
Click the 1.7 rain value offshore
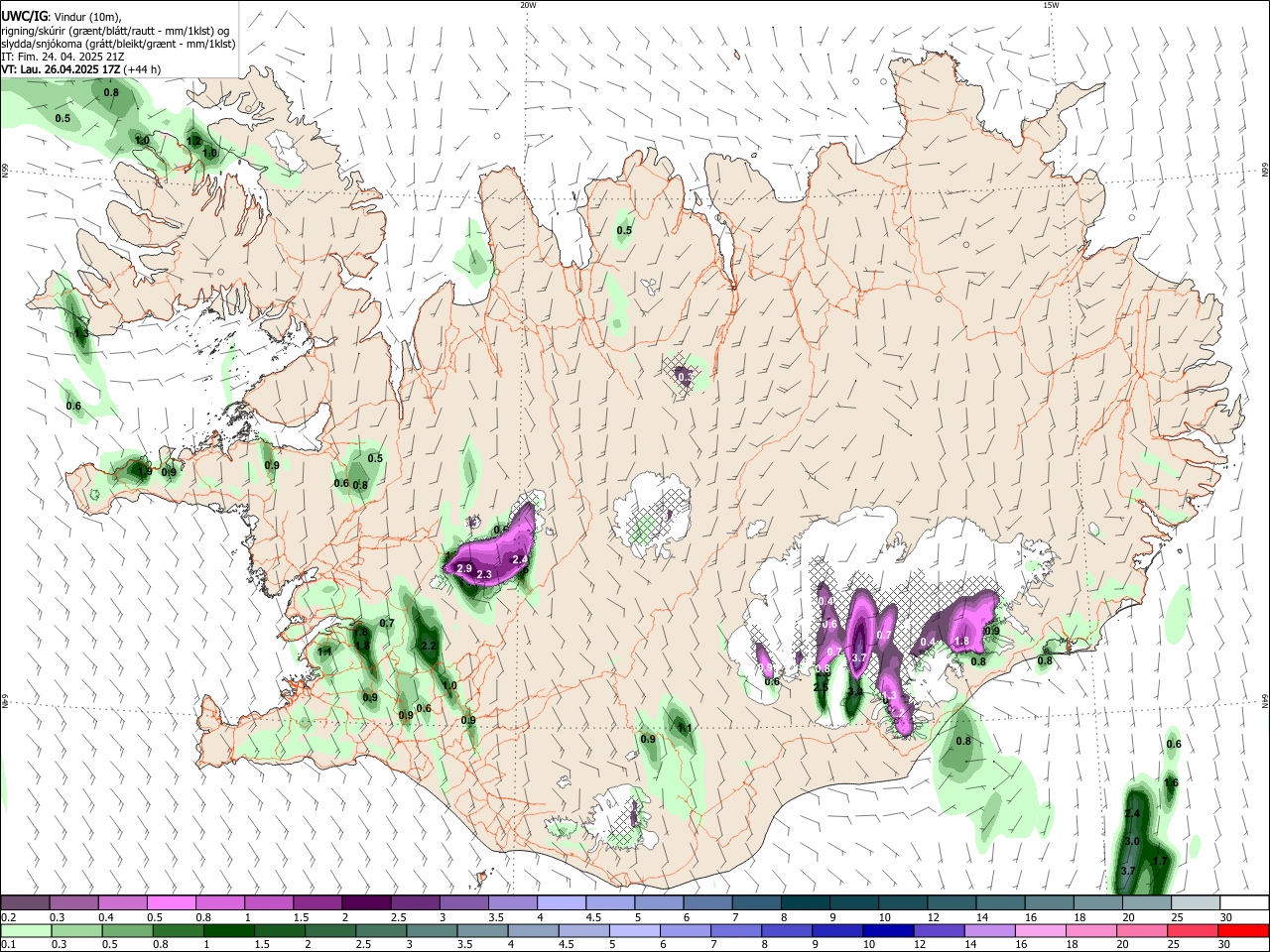click(x=1161, y=861)
